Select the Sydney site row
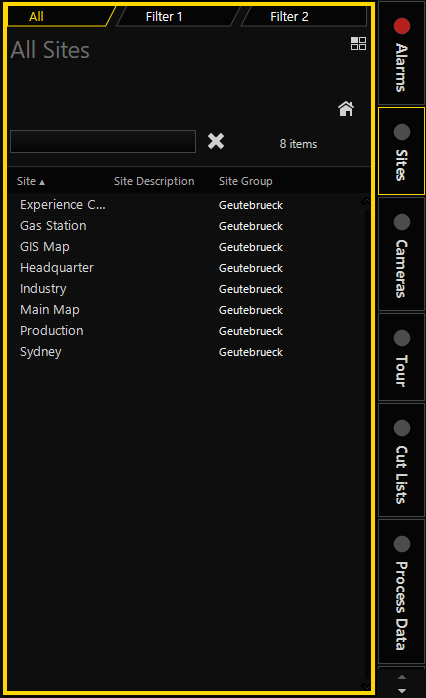426x698 pixels. coord(183,352)
